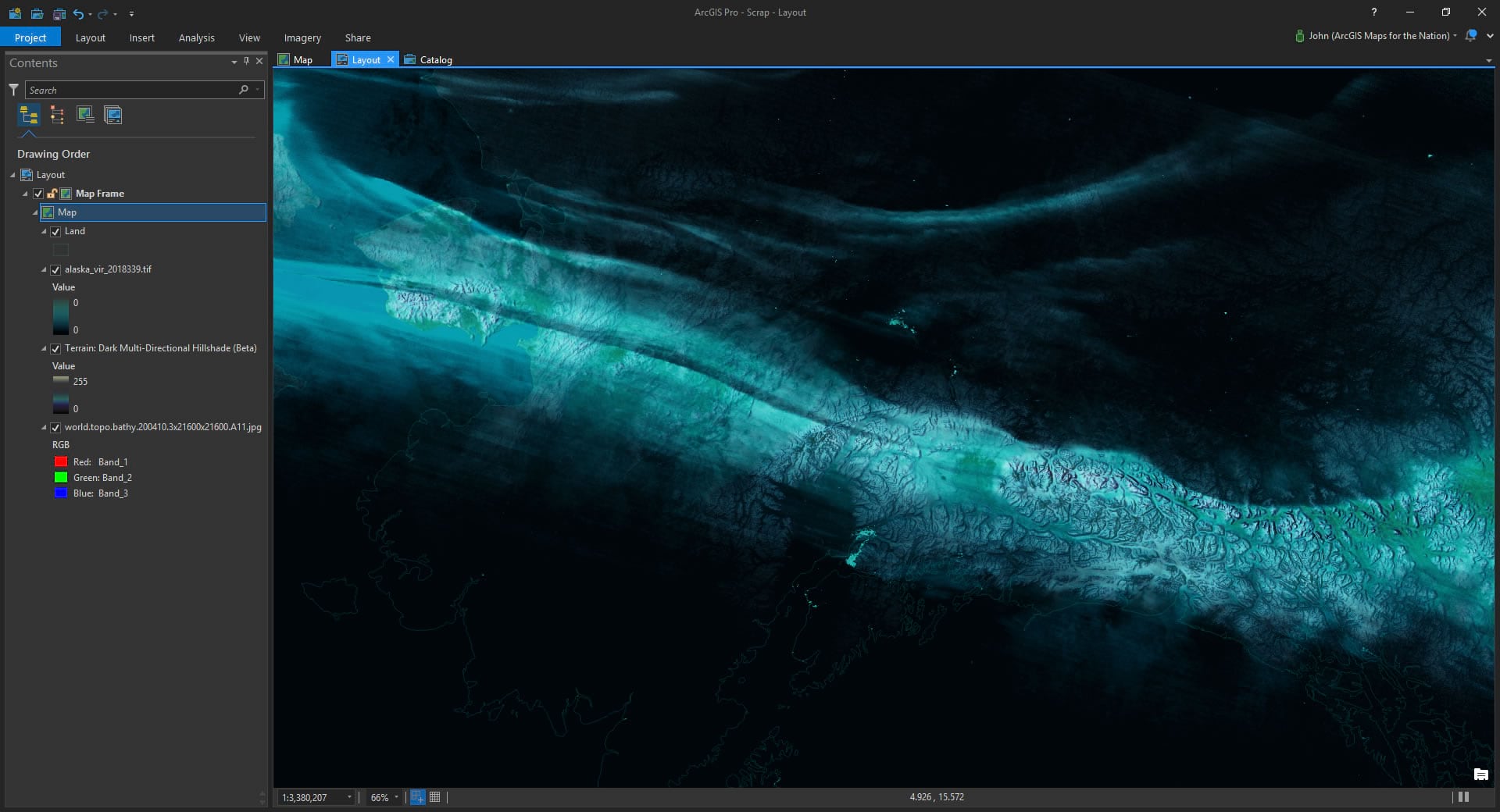Hide the Terrain Dark Hillshade layer
1500x812 pixels.
[x=55, y=349]
